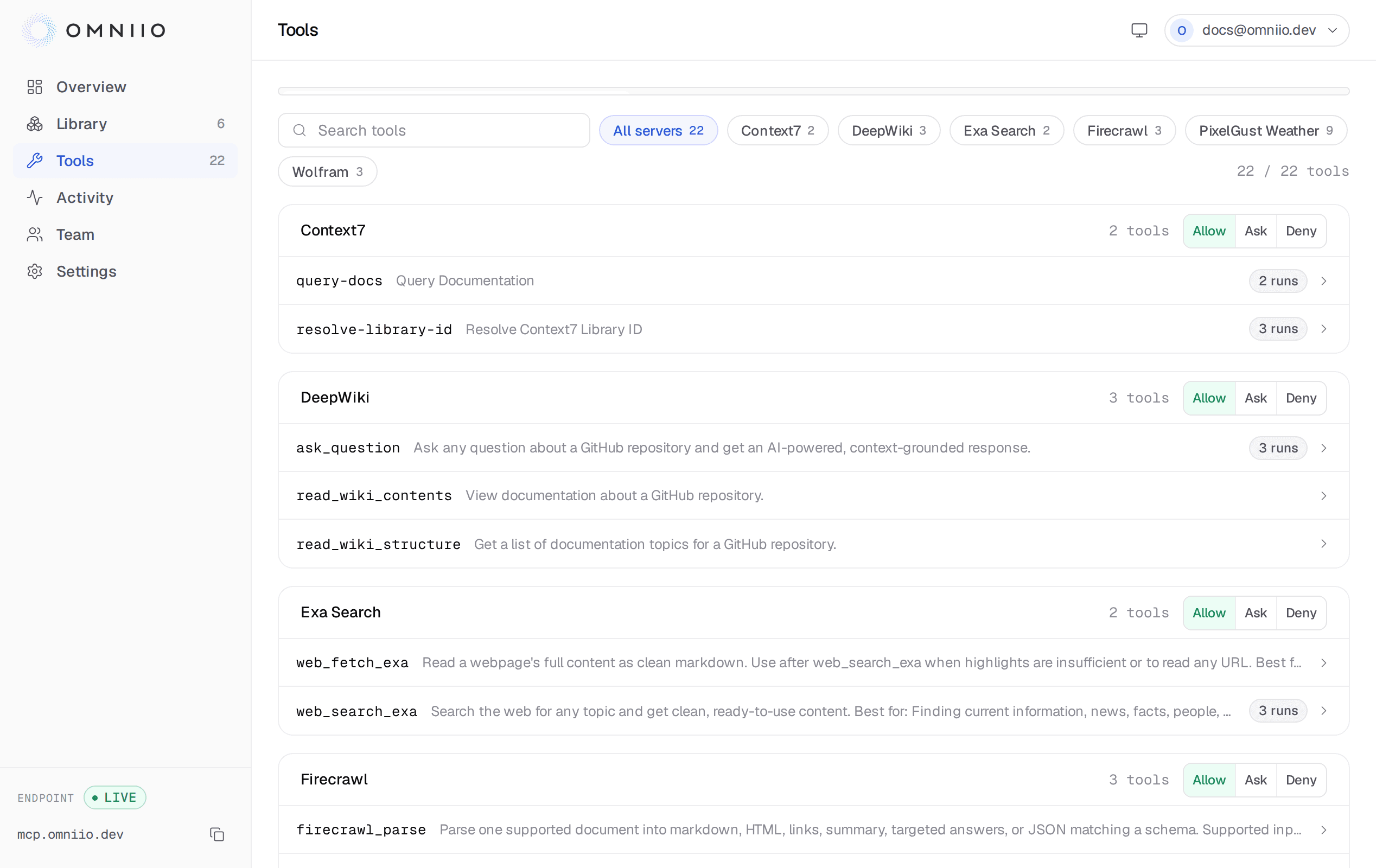The height and width of the screenshot is (868, 1389).
Task: Click the Firecrawl group heading
Action: point(334,779)
